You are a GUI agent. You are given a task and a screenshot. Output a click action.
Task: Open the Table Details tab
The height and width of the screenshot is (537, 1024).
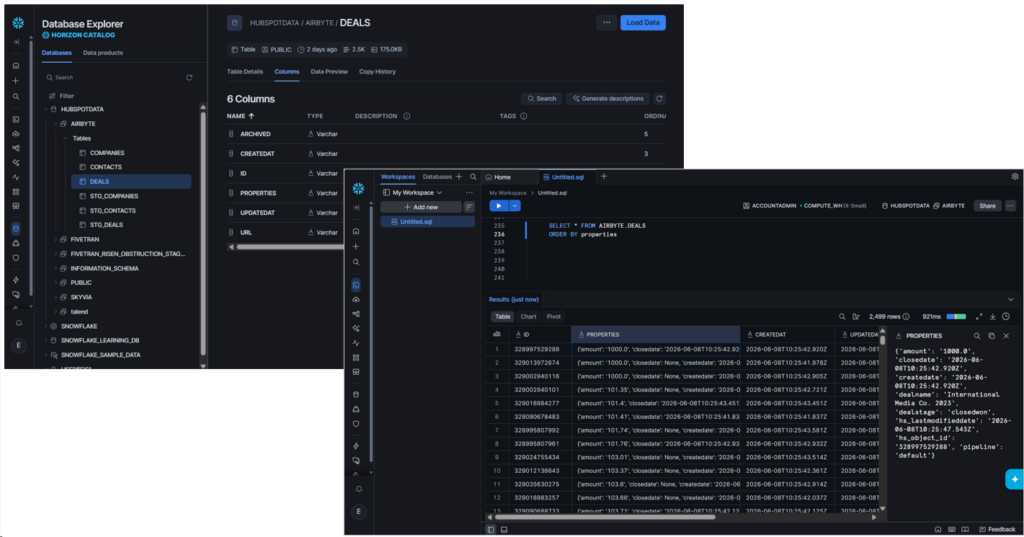click(x=245, y=72)
